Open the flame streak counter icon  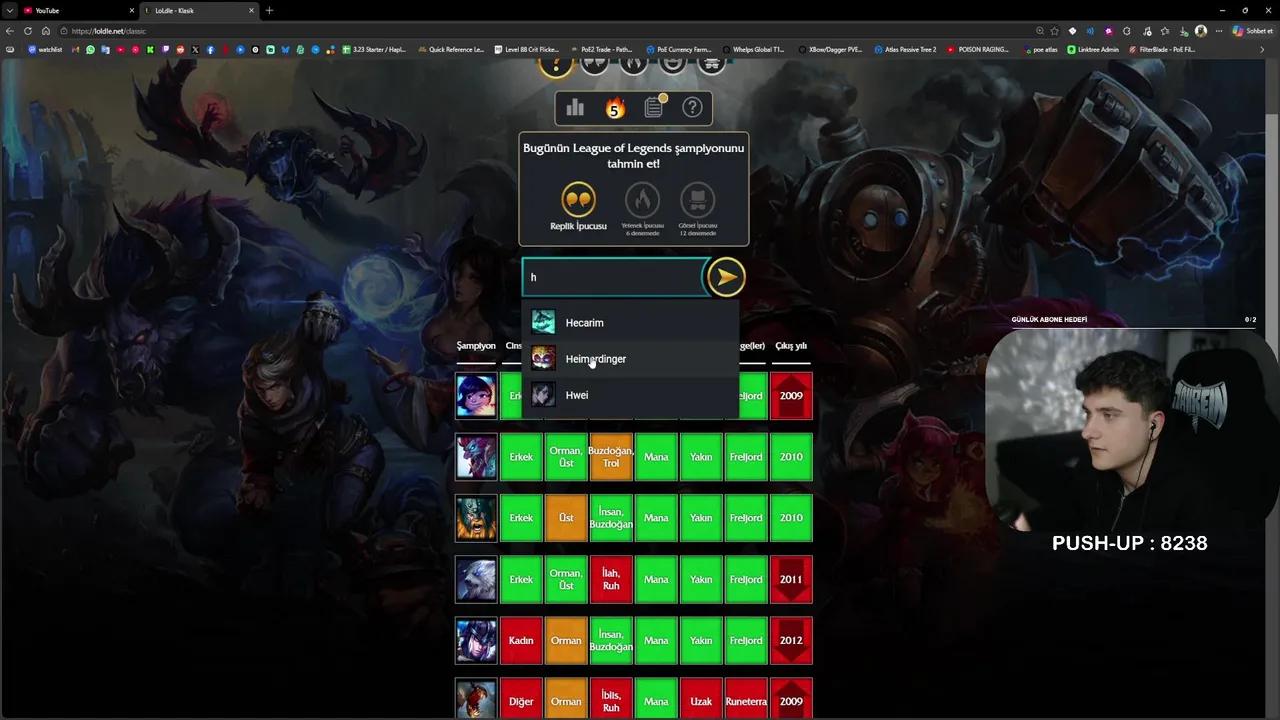615,108
